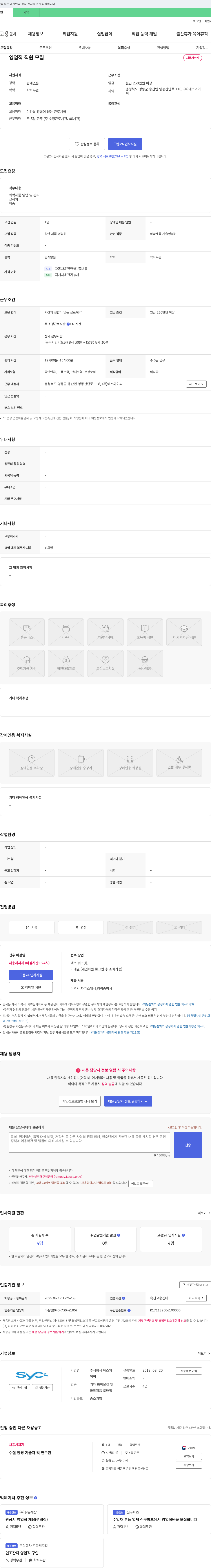Click the 건물 내부 경사로 facility icon
The width and height of the screenshot is (211, 1568).
pyautogui.click(x=179, y=763)
